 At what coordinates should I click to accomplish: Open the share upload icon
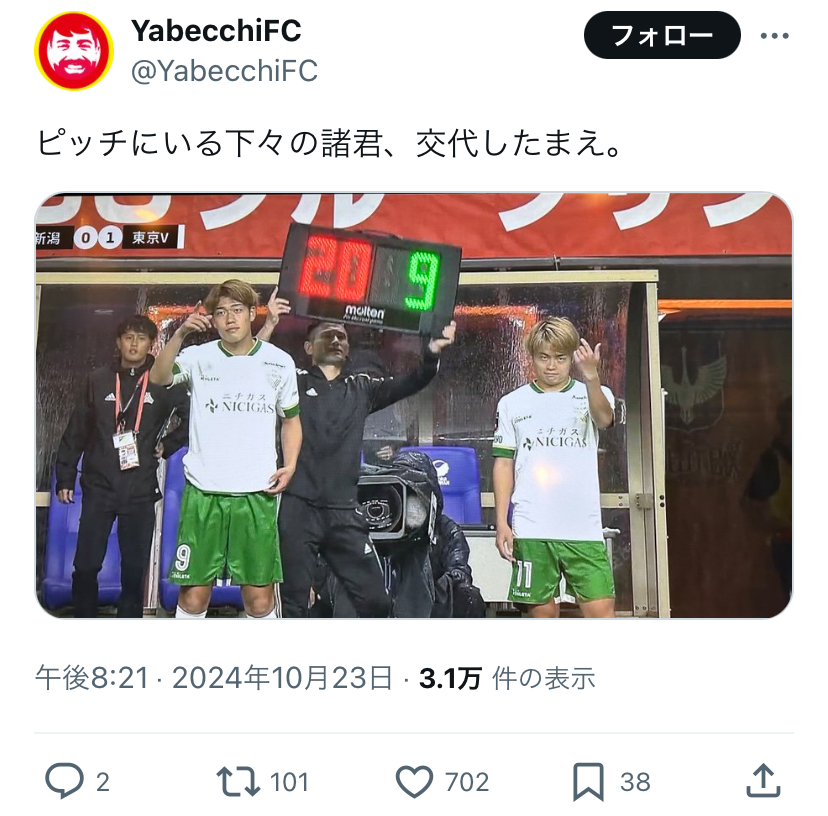click(763, 781)
